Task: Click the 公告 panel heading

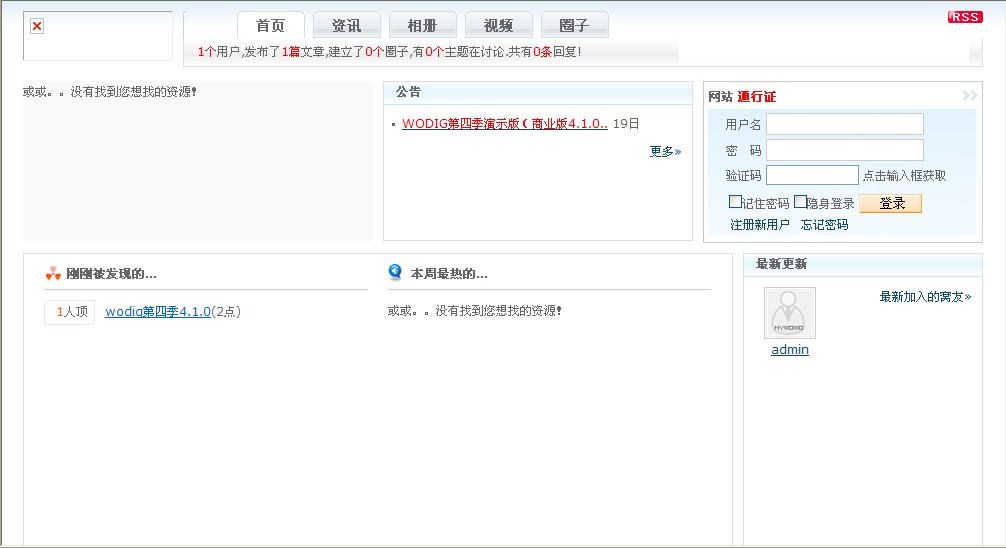Action: coord(408,92)
